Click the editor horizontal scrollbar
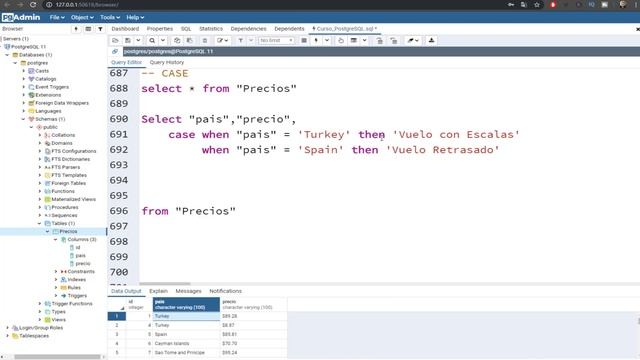 [165, 284]
